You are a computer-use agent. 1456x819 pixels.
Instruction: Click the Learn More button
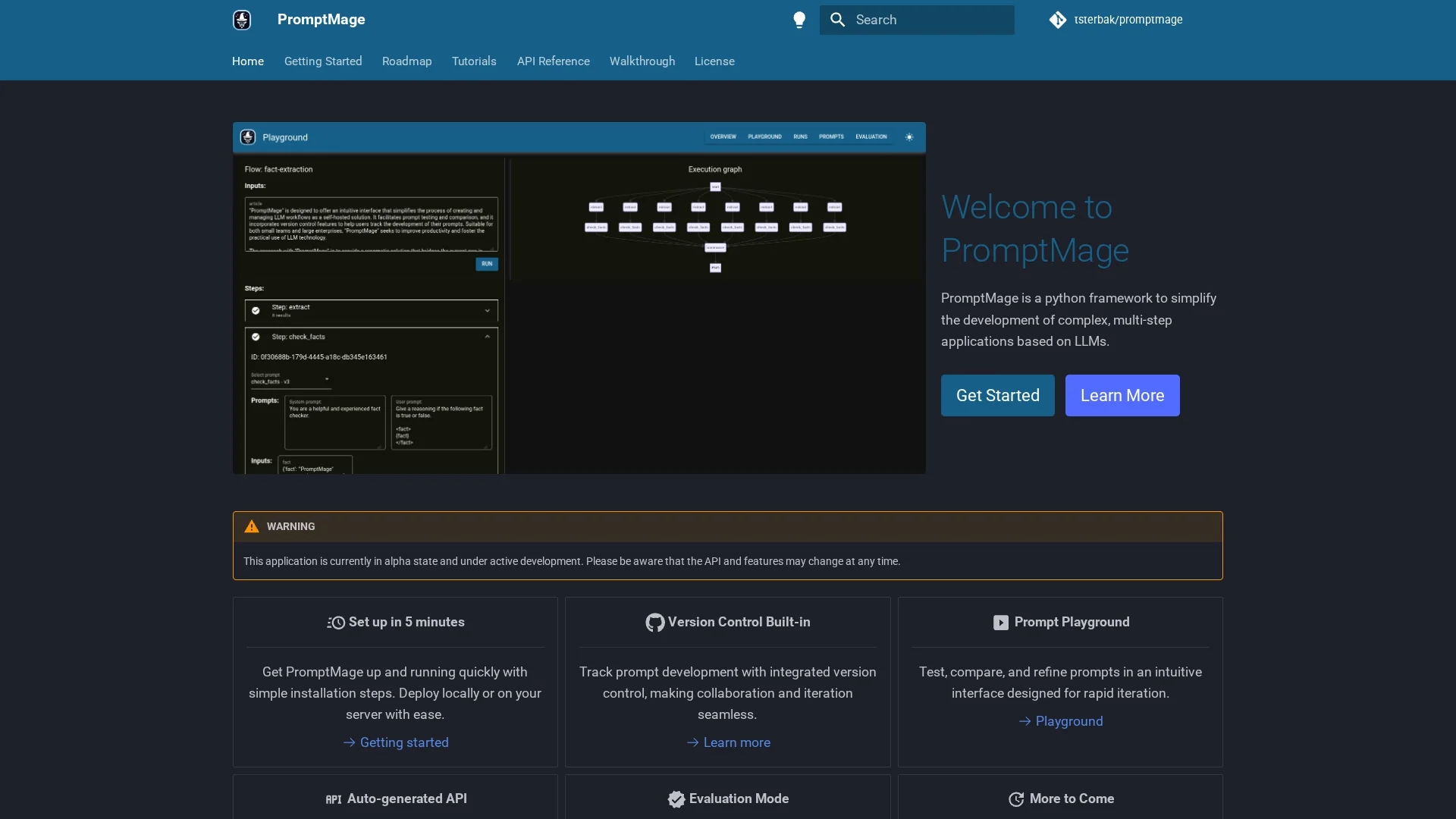(x=1122, y=395)
